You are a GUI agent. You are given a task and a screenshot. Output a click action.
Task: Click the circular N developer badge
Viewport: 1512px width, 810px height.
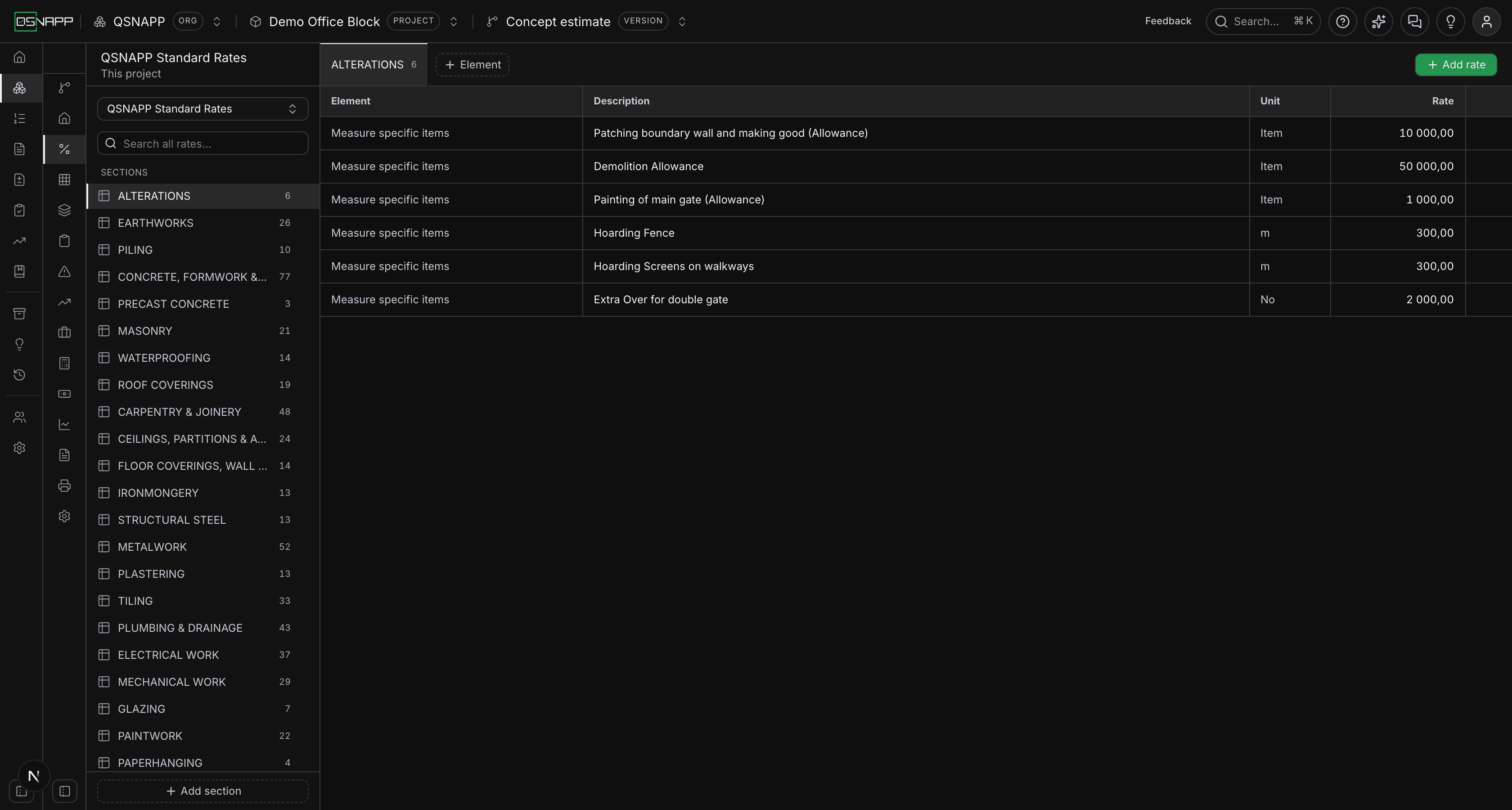tap(33, 776)
